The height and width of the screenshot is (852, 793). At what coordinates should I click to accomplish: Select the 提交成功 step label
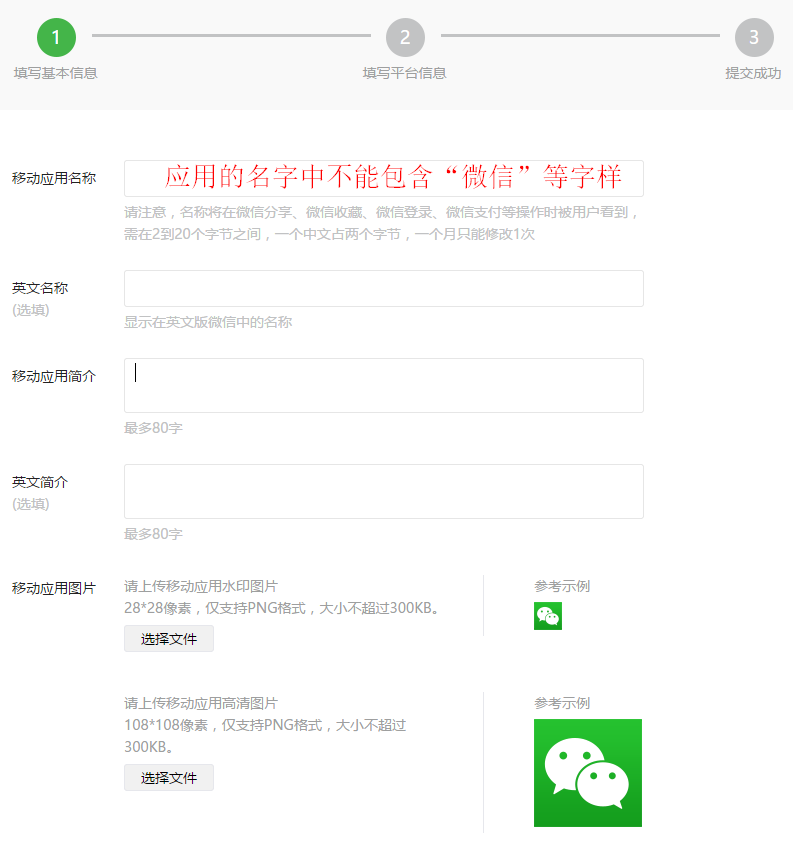tap(753, 73)
